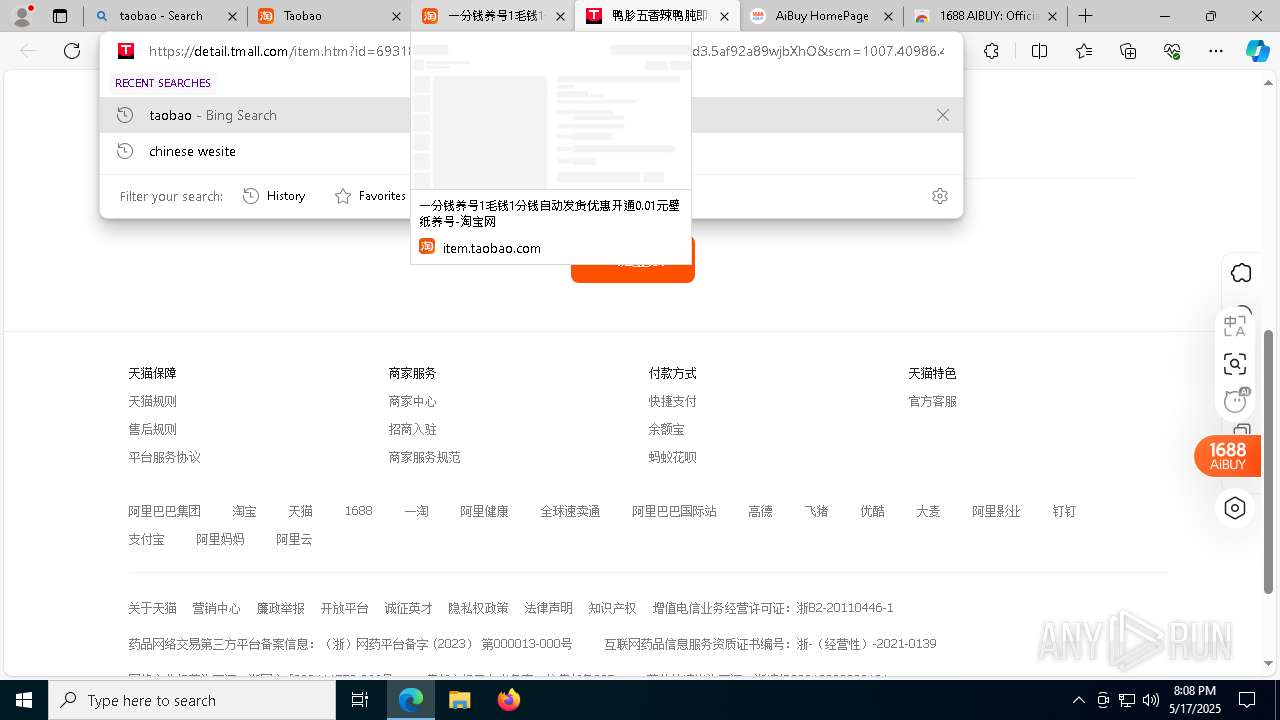
Task: Switch to the 1688 AIBUY Official tab
Action: click(x=984, y=16)
